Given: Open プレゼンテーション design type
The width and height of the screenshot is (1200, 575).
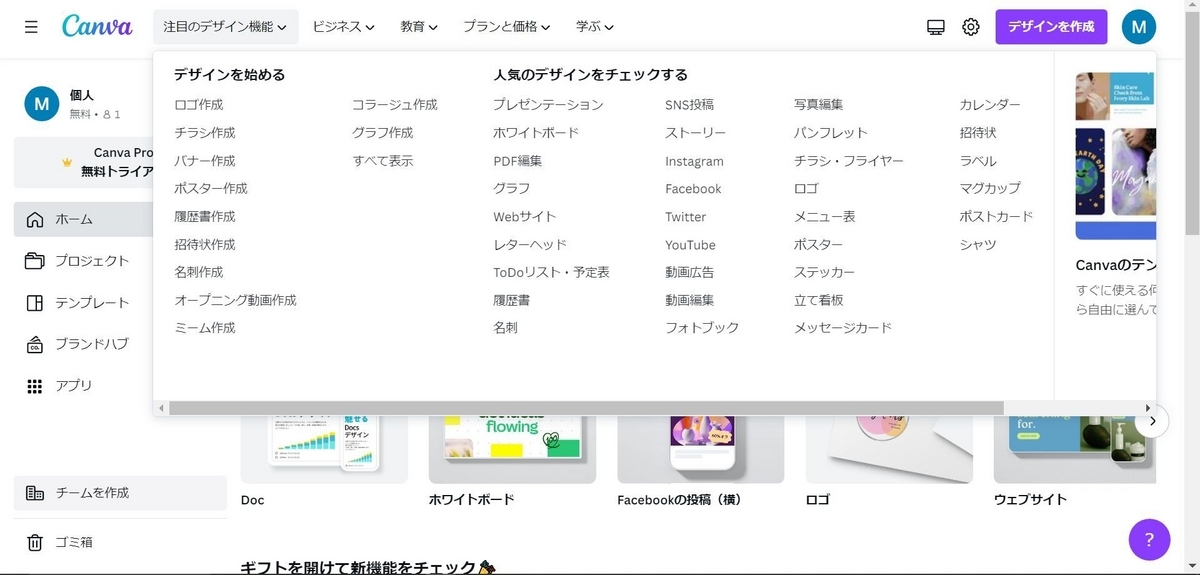Looking at the screenshot, I should click(x=548, y=105).
